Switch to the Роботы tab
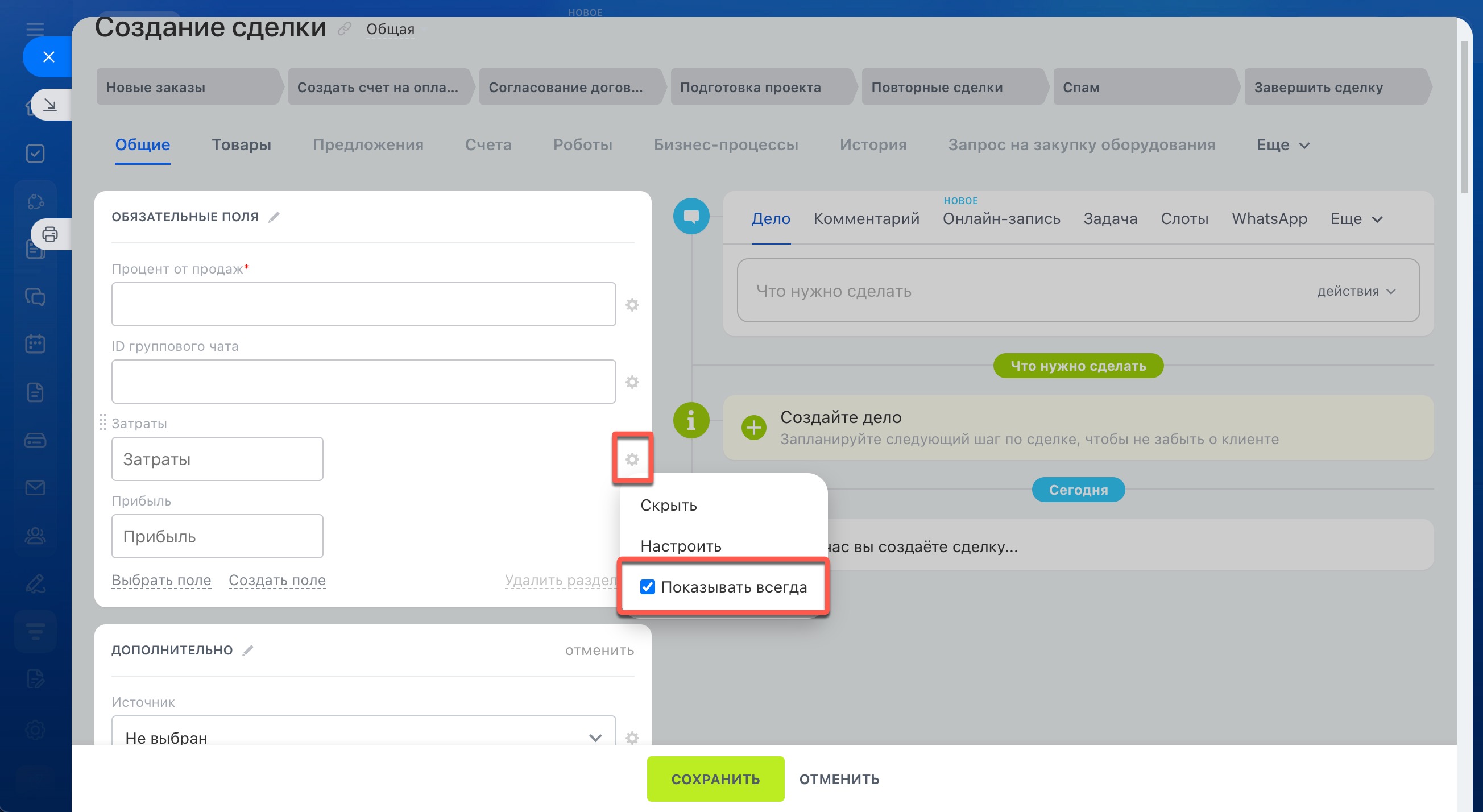The image size is (1483, 812). click(583, 144)
